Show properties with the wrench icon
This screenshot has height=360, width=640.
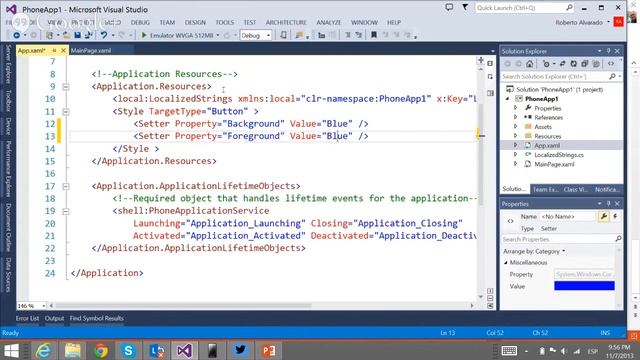click(x=603, y=216)
